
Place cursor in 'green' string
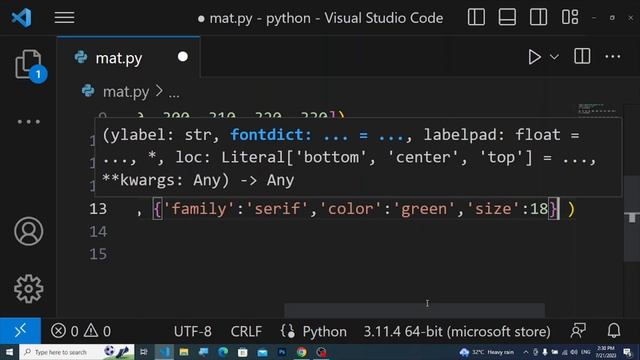424,209
